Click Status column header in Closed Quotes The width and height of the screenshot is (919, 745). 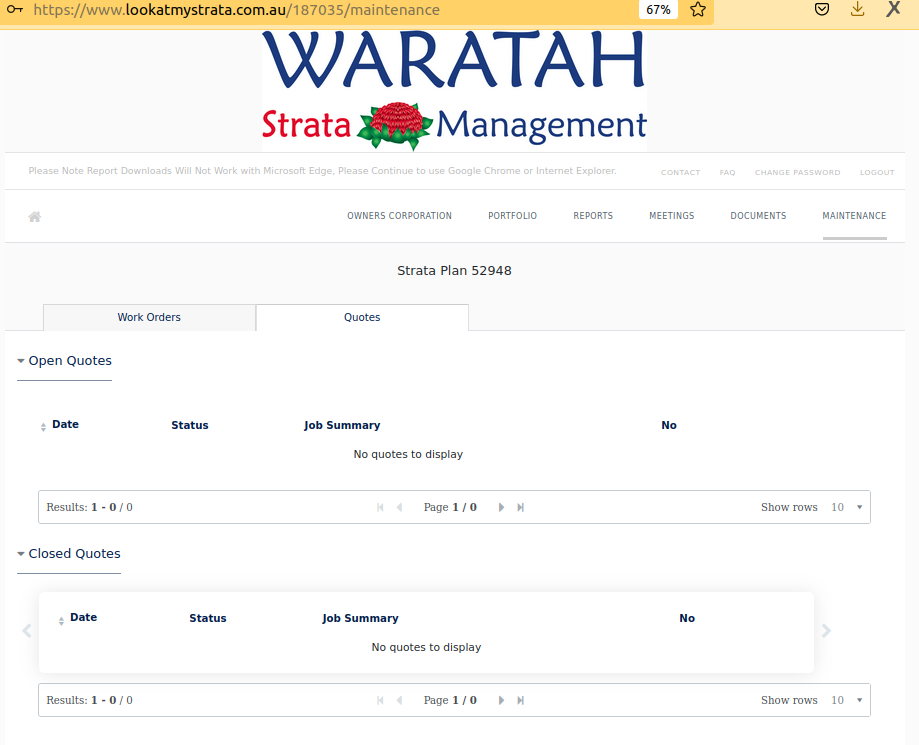pos(208,618)
